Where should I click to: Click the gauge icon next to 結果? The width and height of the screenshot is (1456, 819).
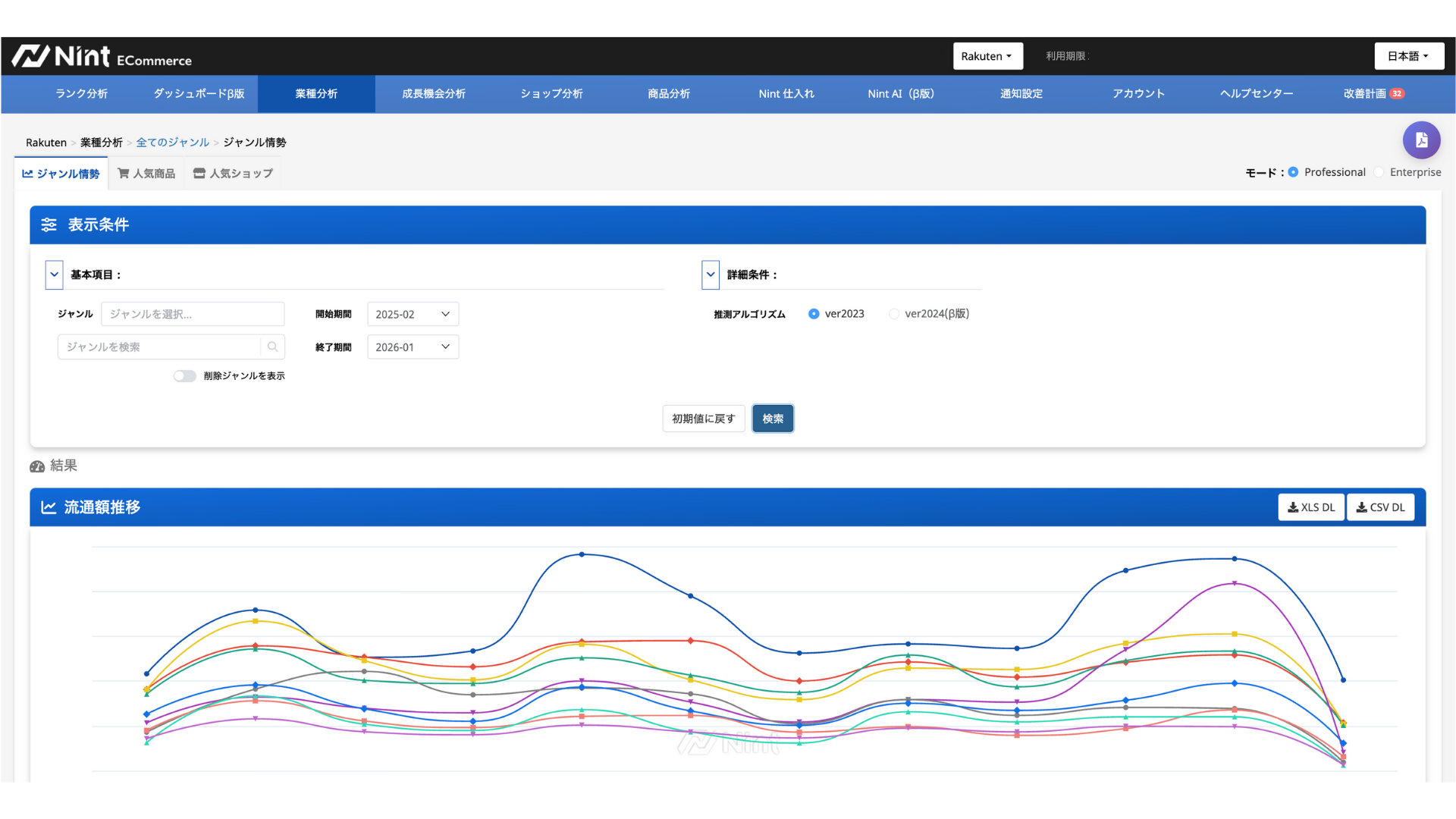(38, 466)
